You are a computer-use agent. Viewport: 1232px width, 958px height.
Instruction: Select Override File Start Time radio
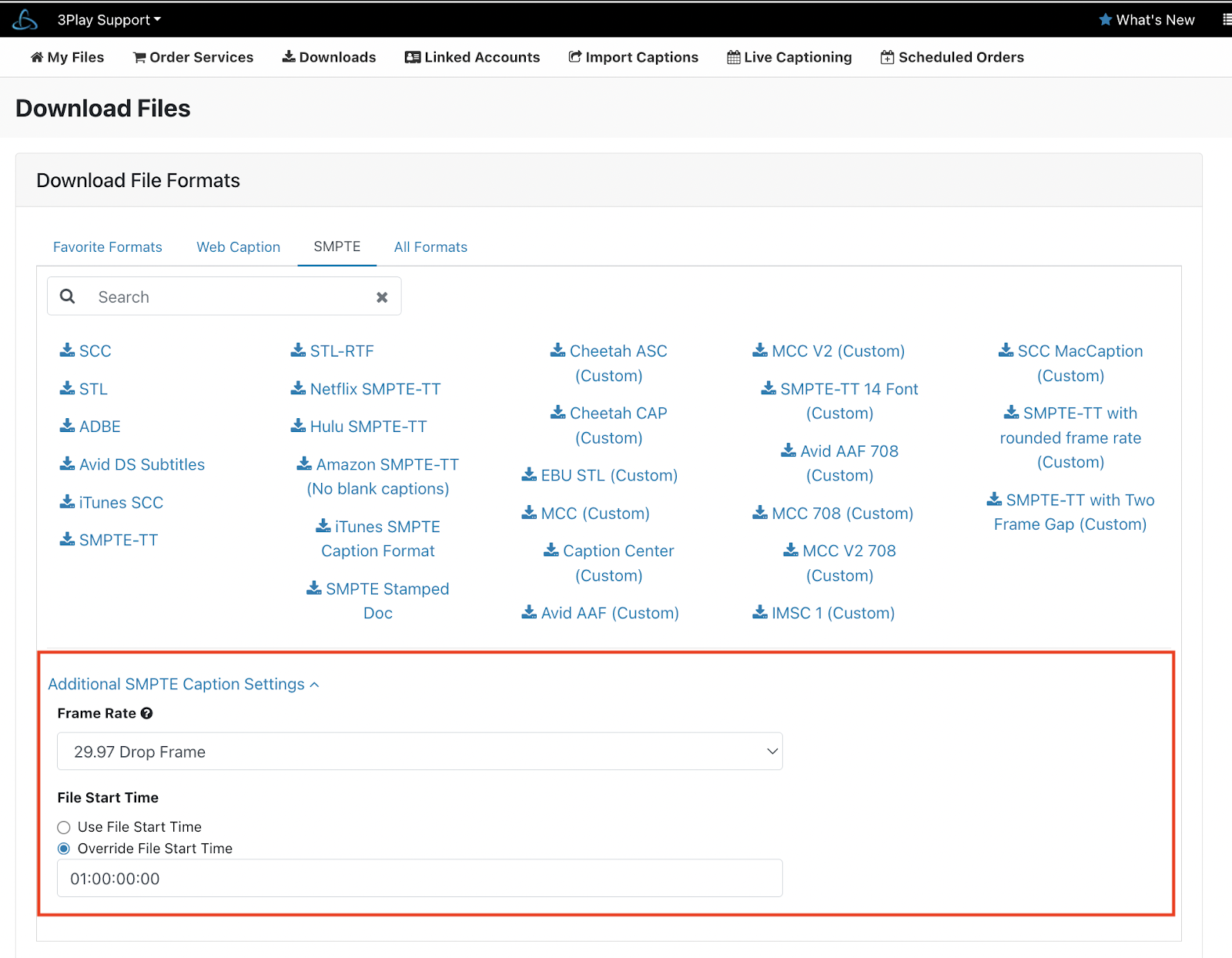click(64, 849)
